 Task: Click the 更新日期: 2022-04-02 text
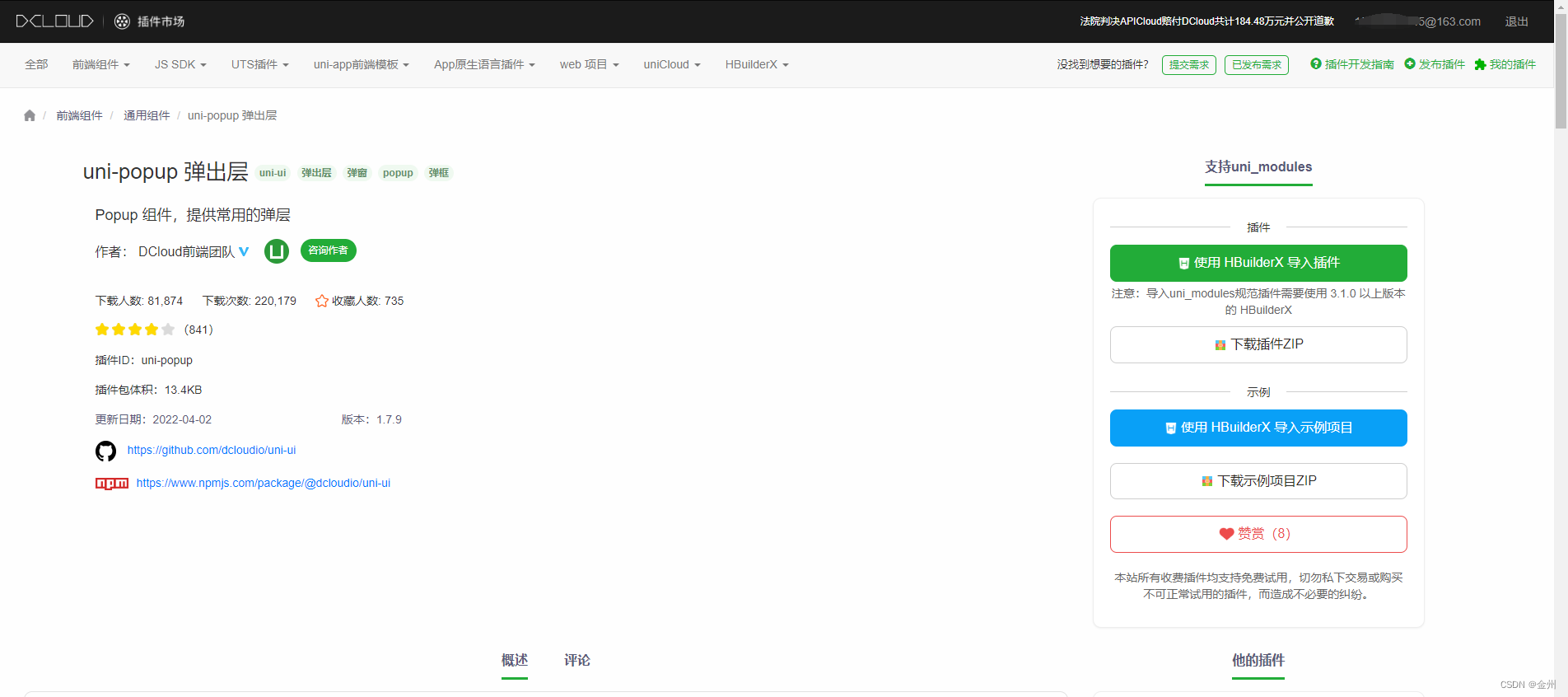pos(153,419)
